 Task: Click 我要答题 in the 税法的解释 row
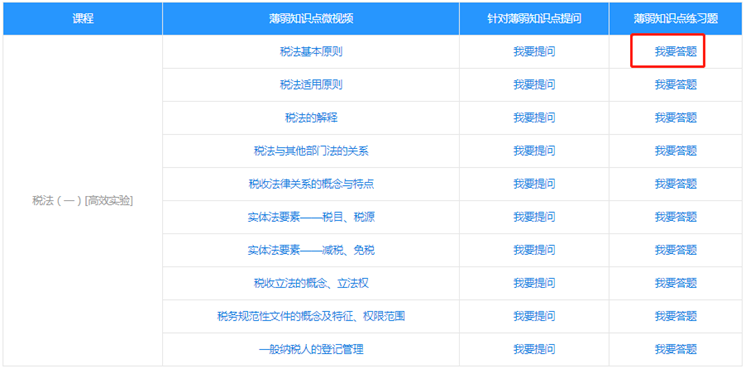coord(676,118)
